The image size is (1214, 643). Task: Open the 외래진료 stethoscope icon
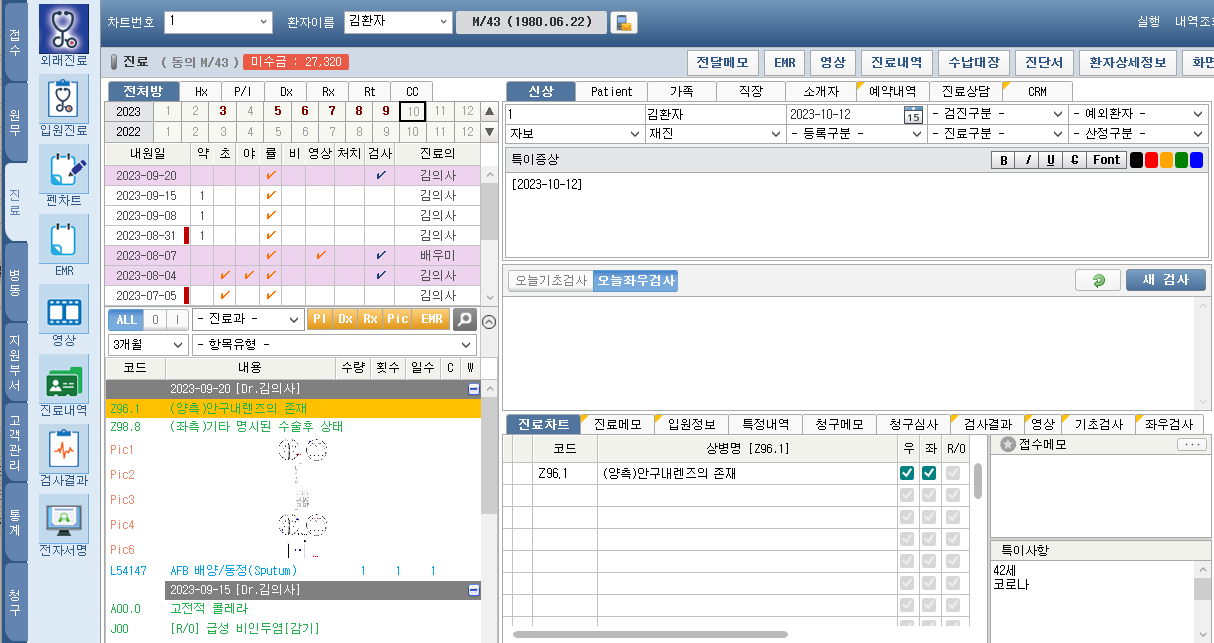64,29
